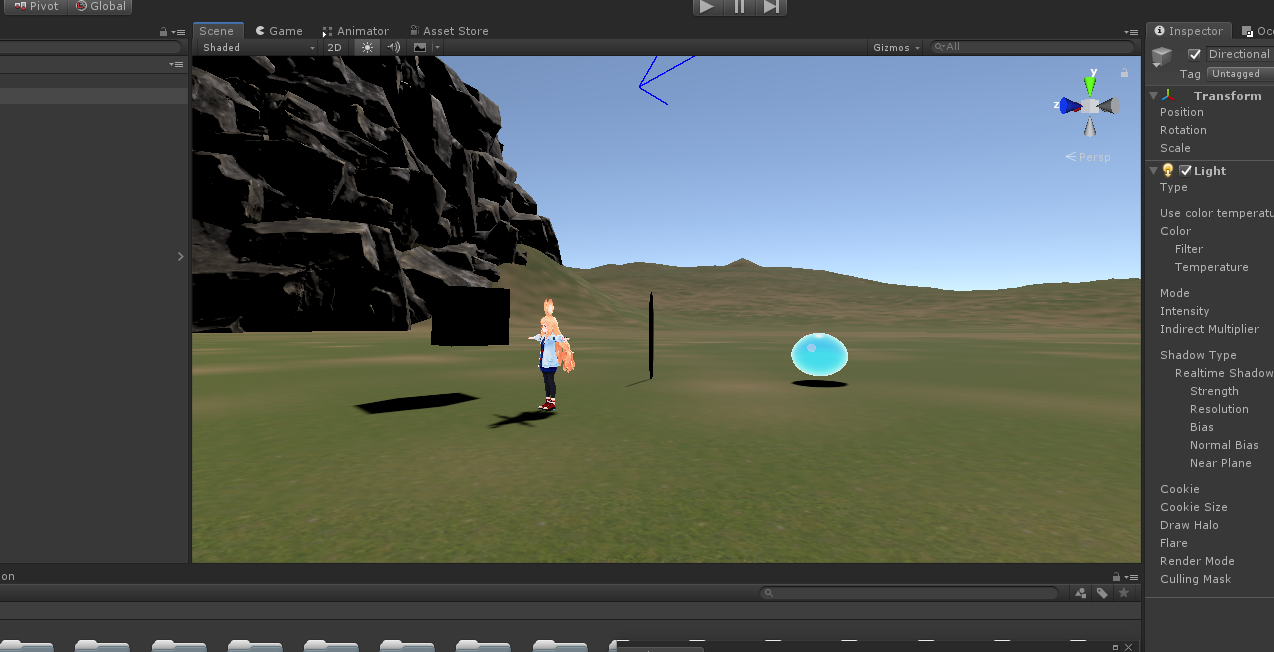Toggle the scene gizmo lock icon
The width and height of the screenshot is (1274, 652).
pos(1124,73)
